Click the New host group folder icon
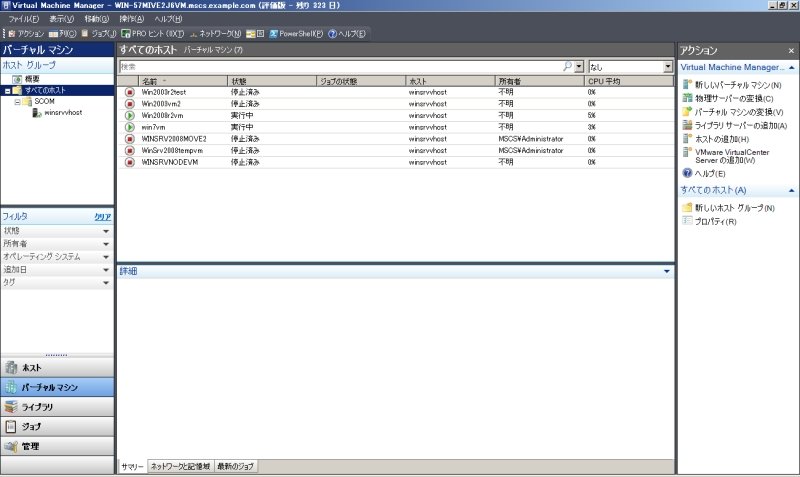 (687, 207)
